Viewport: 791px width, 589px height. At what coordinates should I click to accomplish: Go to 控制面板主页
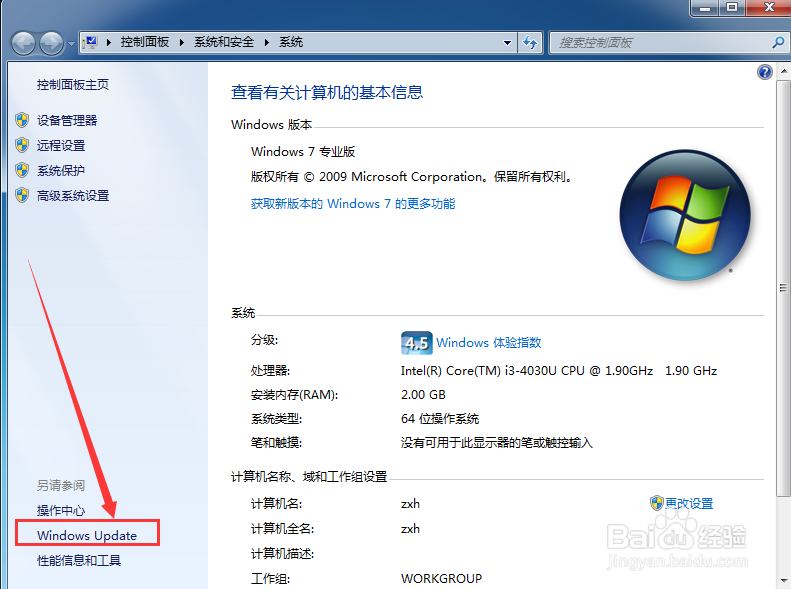pyautogui.click(x=73, y=85)
